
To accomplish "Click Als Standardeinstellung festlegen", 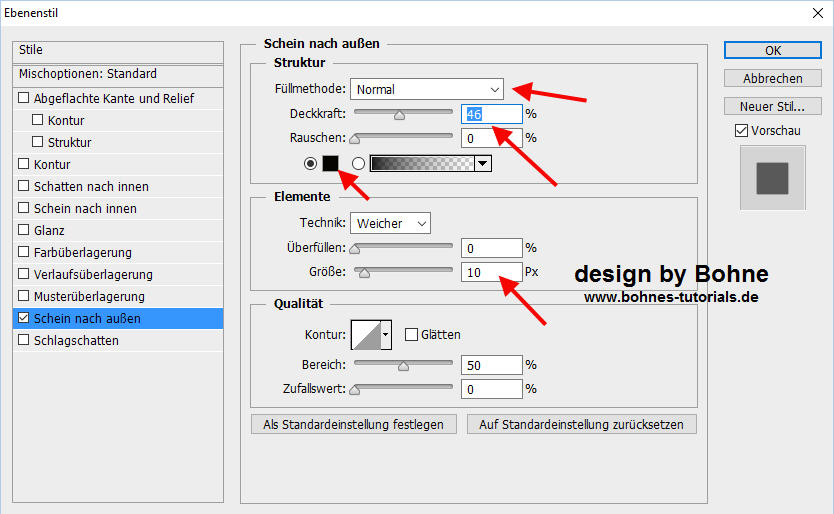I will pyautogui.click(x=354, y=424).
